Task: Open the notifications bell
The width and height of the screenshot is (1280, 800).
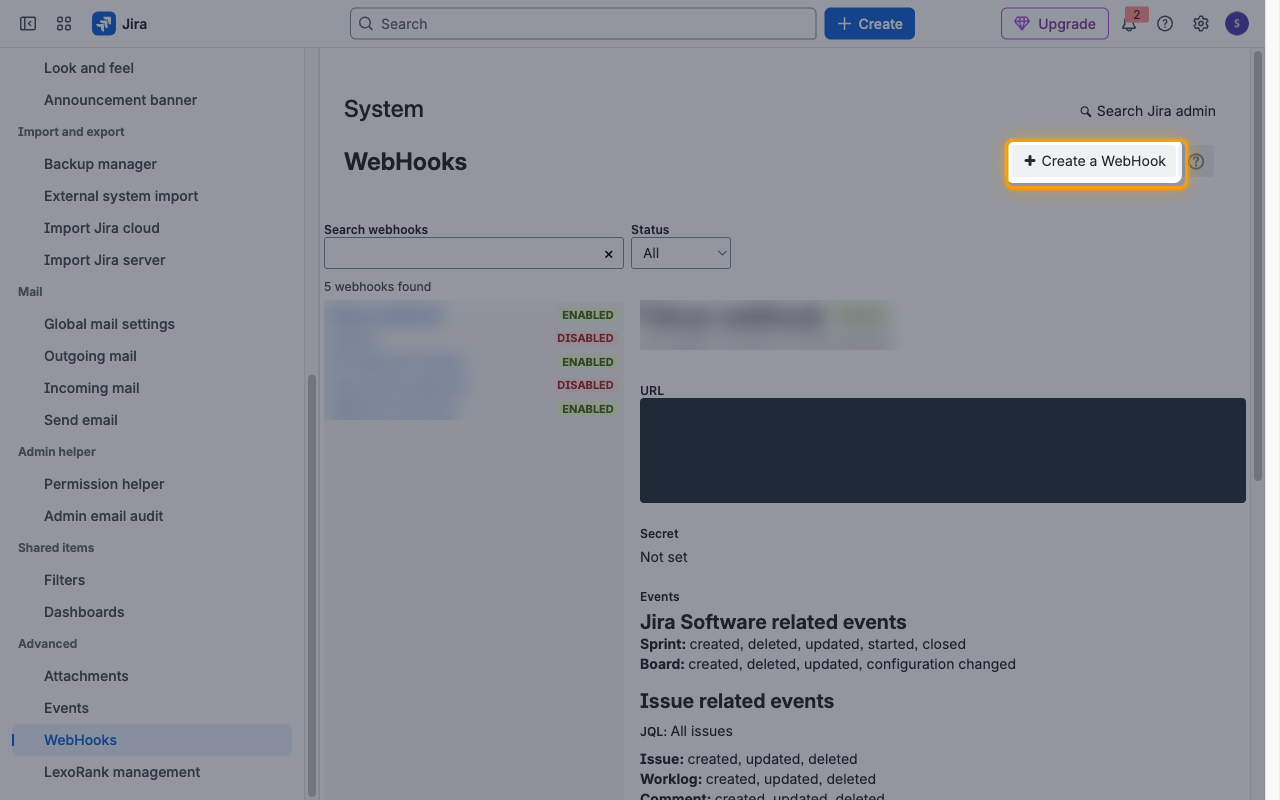Action: pyautogui.click(x=1129, y=24)
